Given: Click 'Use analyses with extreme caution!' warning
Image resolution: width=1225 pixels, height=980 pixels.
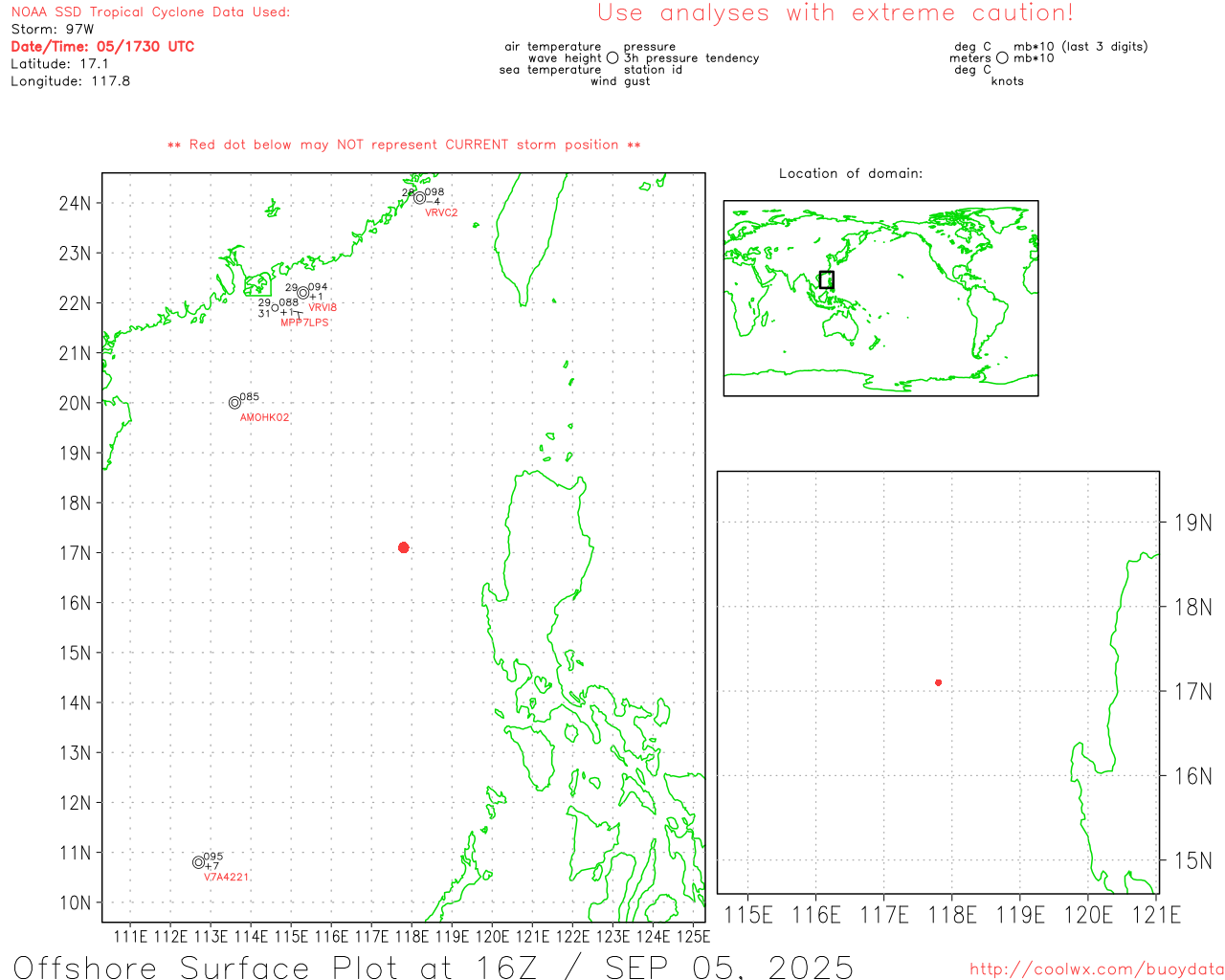Looking at the screenshot, I should click(x=835, y=12).
